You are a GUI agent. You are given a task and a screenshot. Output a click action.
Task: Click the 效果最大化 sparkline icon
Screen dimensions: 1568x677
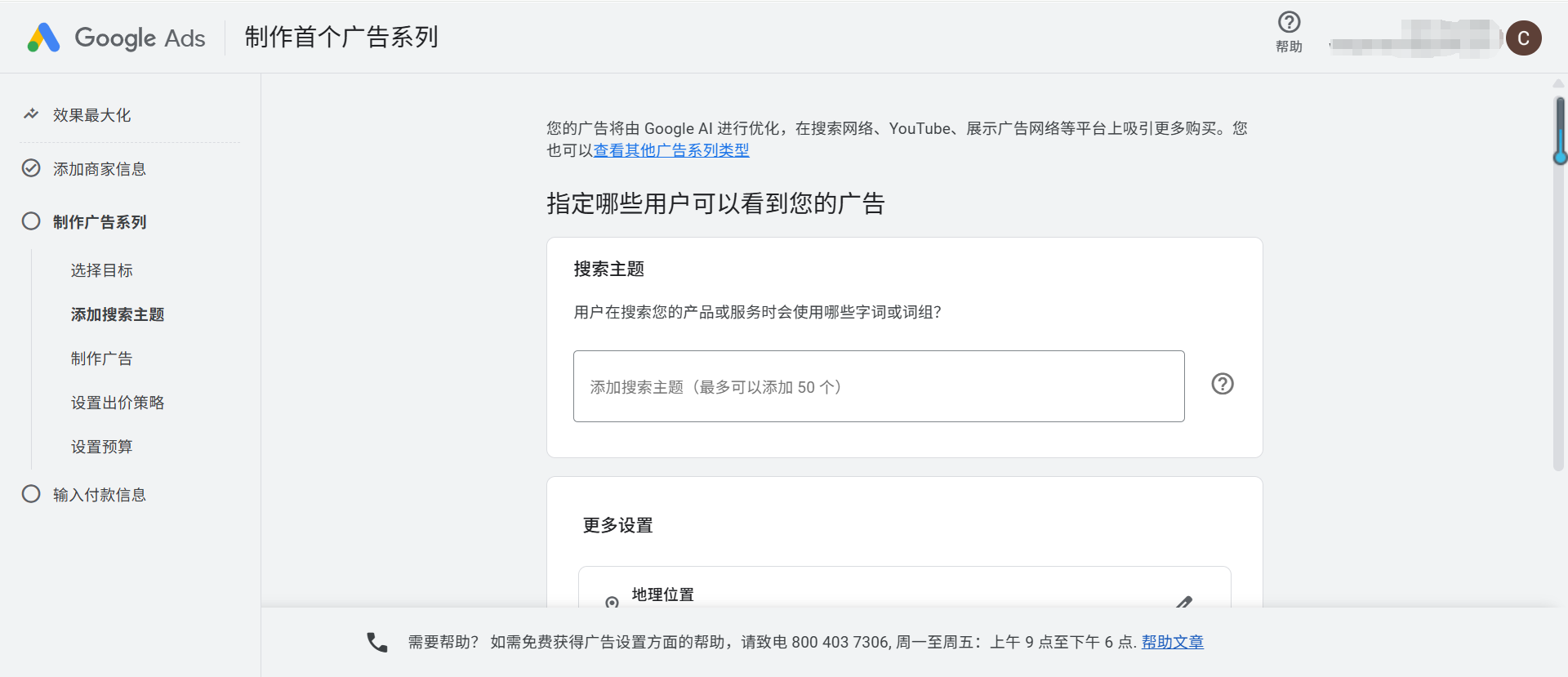(x=31, y=114)
